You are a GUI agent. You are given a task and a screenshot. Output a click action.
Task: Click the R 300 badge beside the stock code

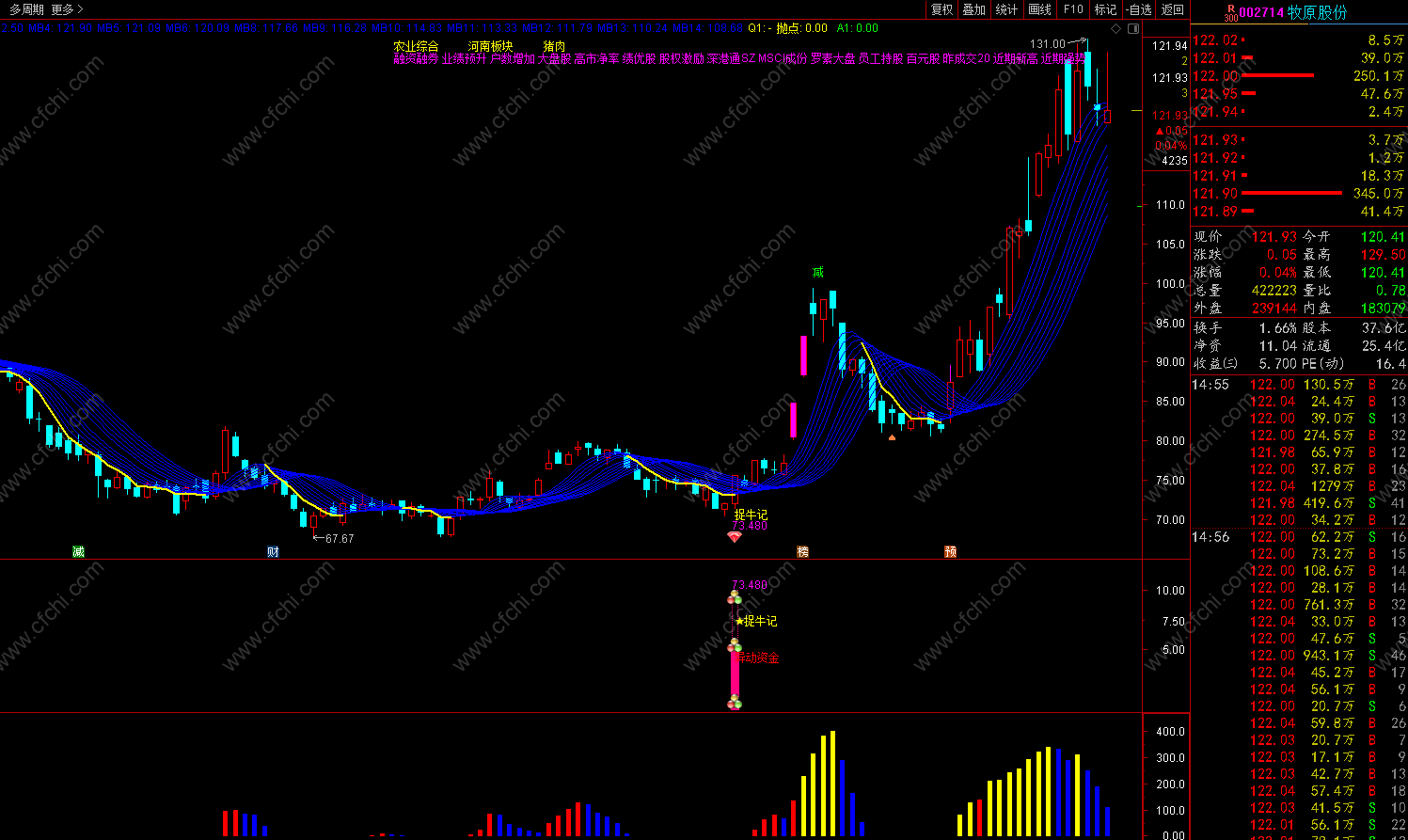tap(1230, 12)
